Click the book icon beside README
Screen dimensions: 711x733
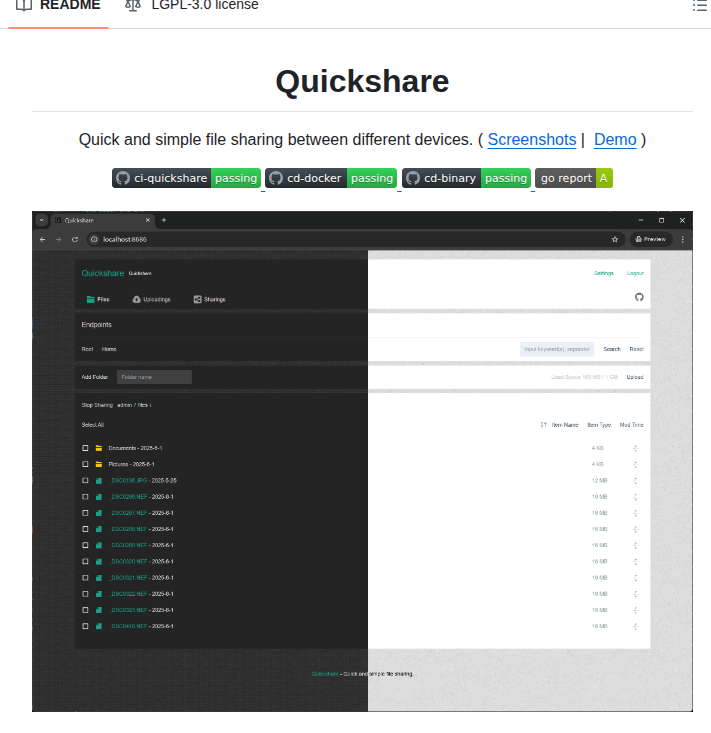[x=24, y=6]
